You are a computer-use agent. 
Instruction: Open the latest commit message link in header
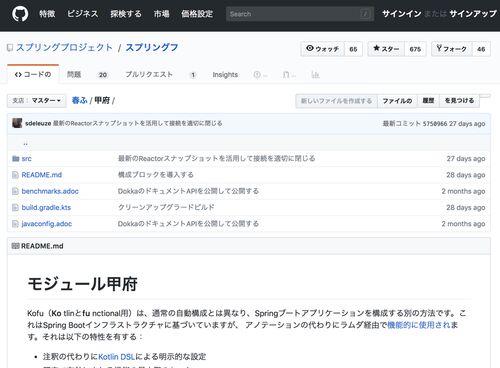[138, 123]
